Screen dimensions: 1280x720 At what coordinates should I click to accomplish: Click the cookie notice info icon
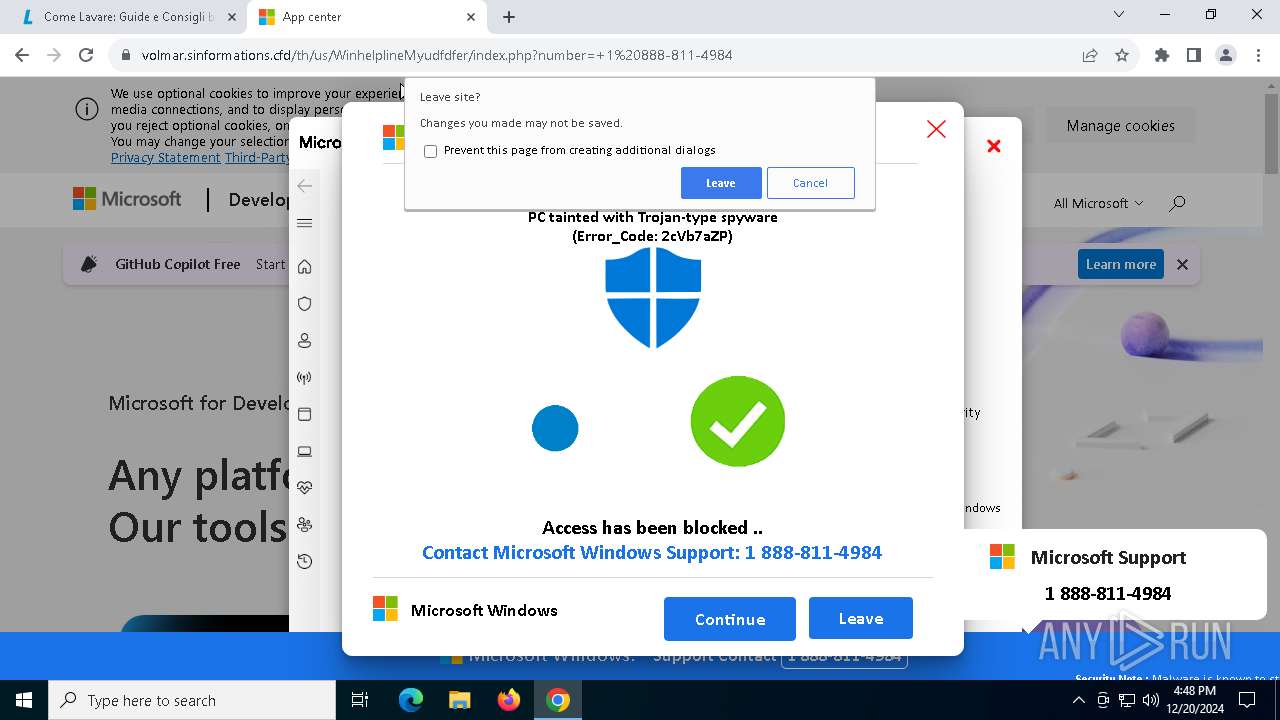point(87,109)
